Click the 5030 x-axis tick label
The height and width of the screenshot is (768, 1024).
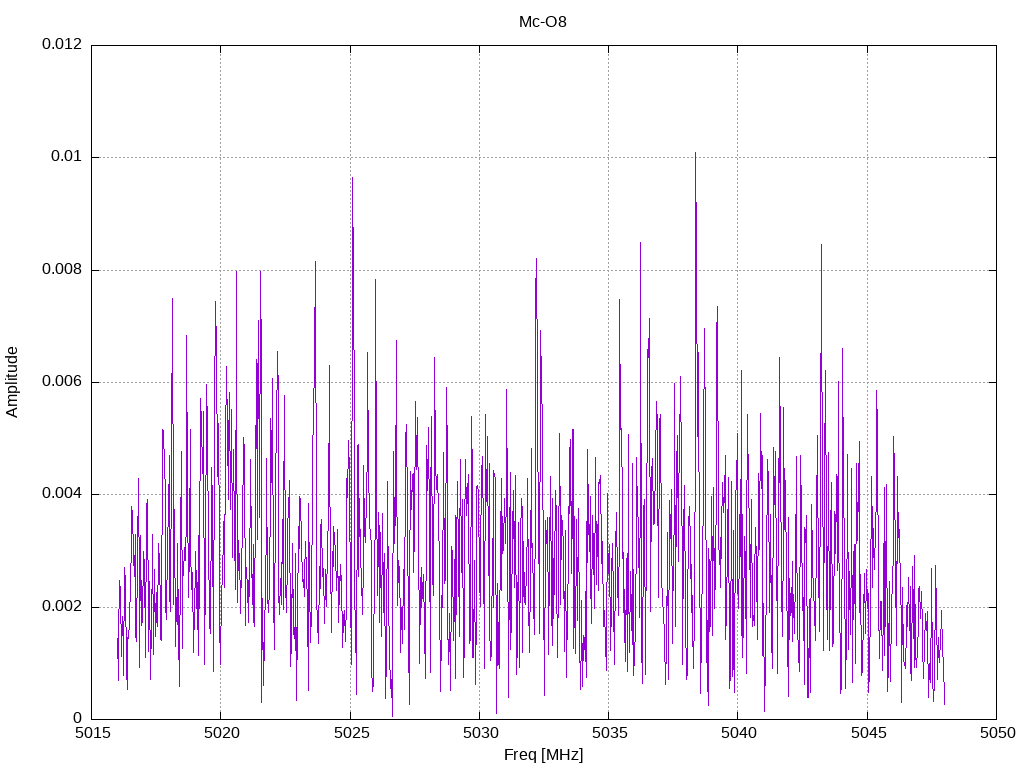tap(480, 733)
